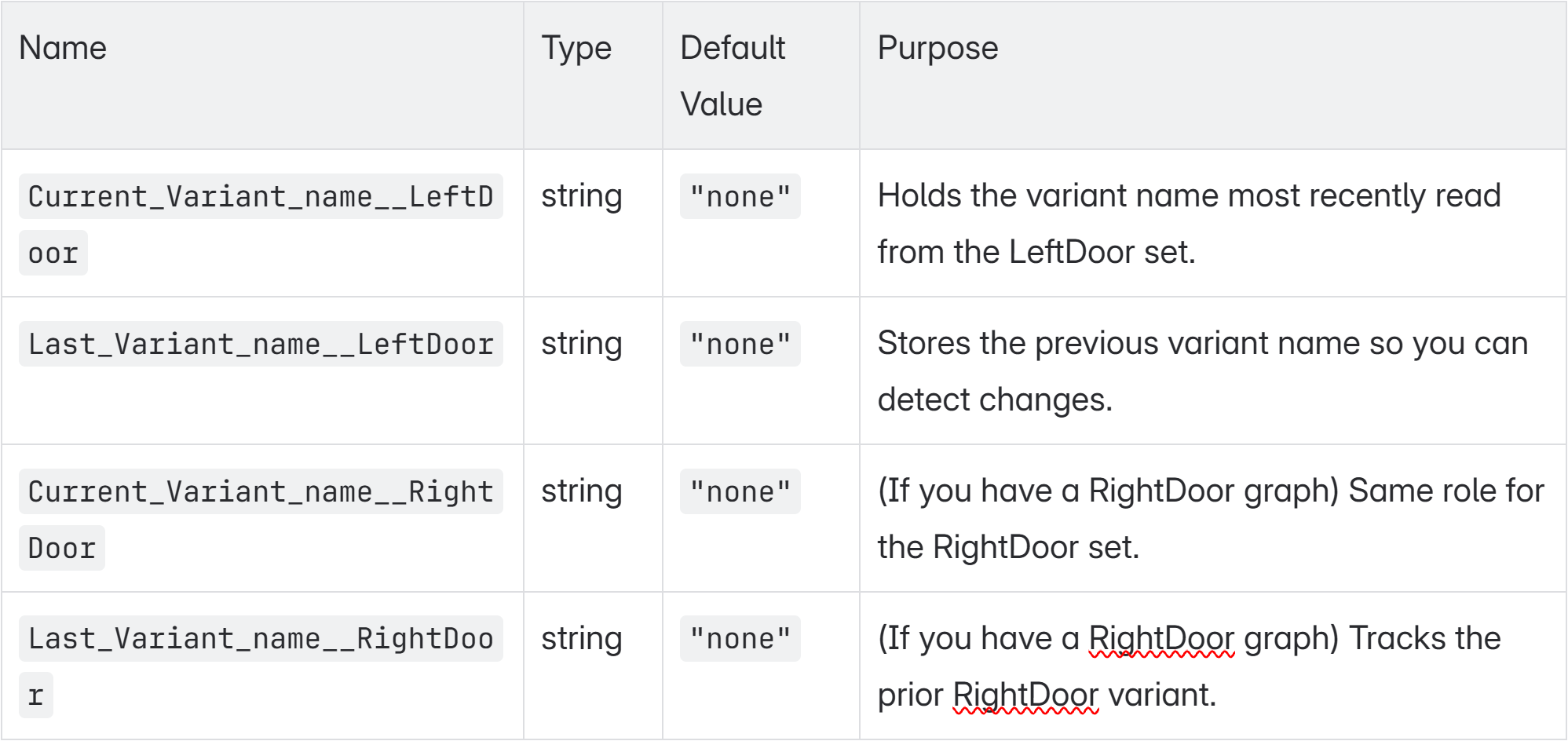Click the Name column header
The image size is (1568, 741).
click(63, 49)
